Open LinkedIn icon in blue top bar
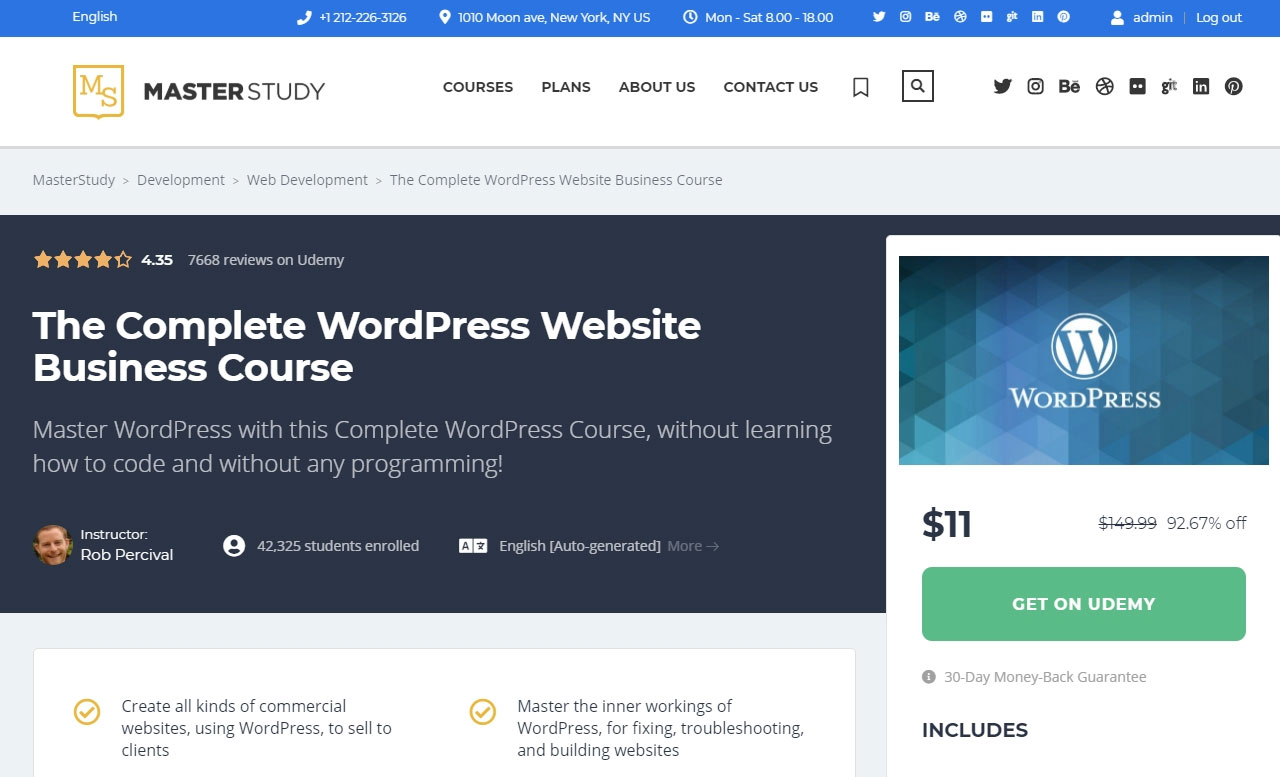1280x777 pixels. (1038, 17)
